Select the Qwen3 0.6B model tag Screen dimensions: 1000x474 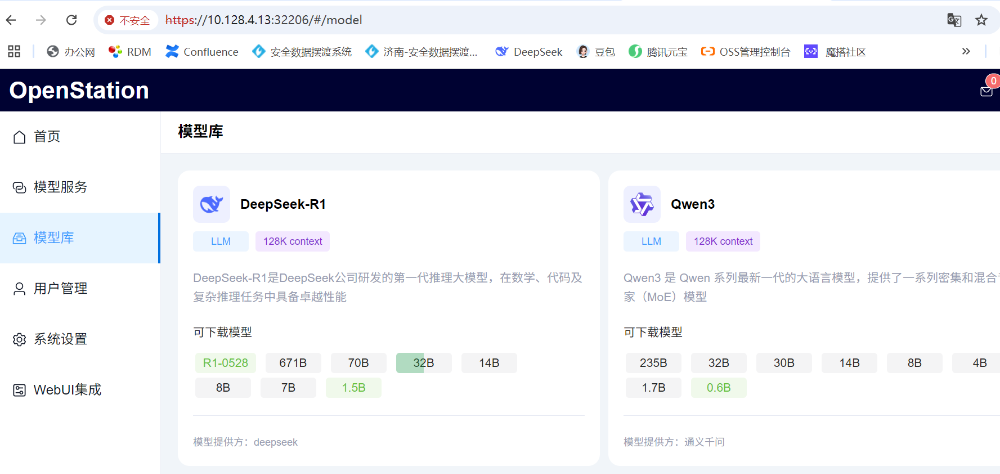coord(718,388)
